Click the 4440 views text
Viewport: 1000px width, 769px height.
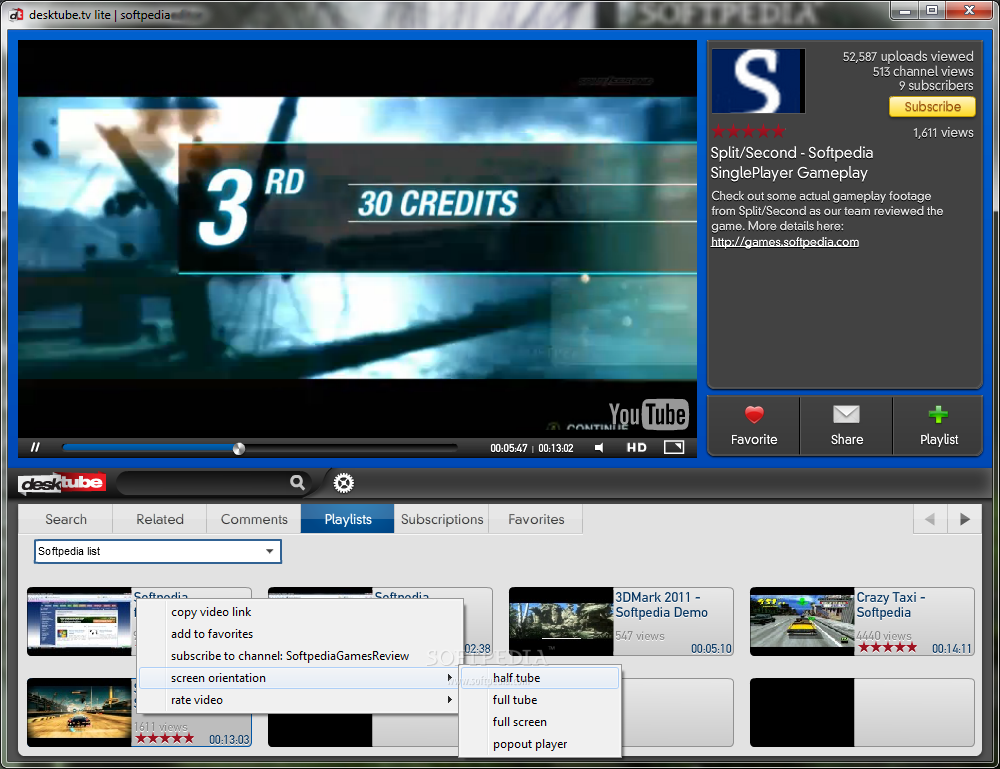pyautogui.click(x=883, y=636)
